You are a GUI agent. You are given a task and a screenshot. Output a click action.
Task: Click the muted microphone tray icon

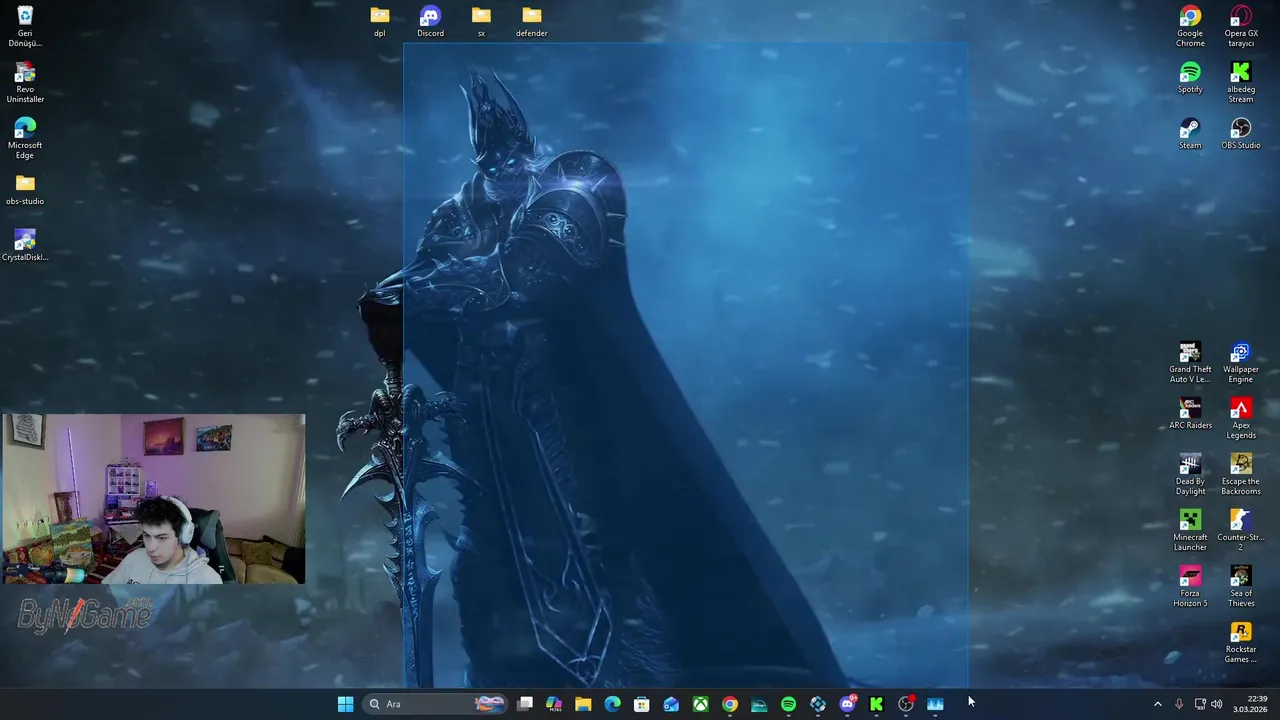(1179, 704)
